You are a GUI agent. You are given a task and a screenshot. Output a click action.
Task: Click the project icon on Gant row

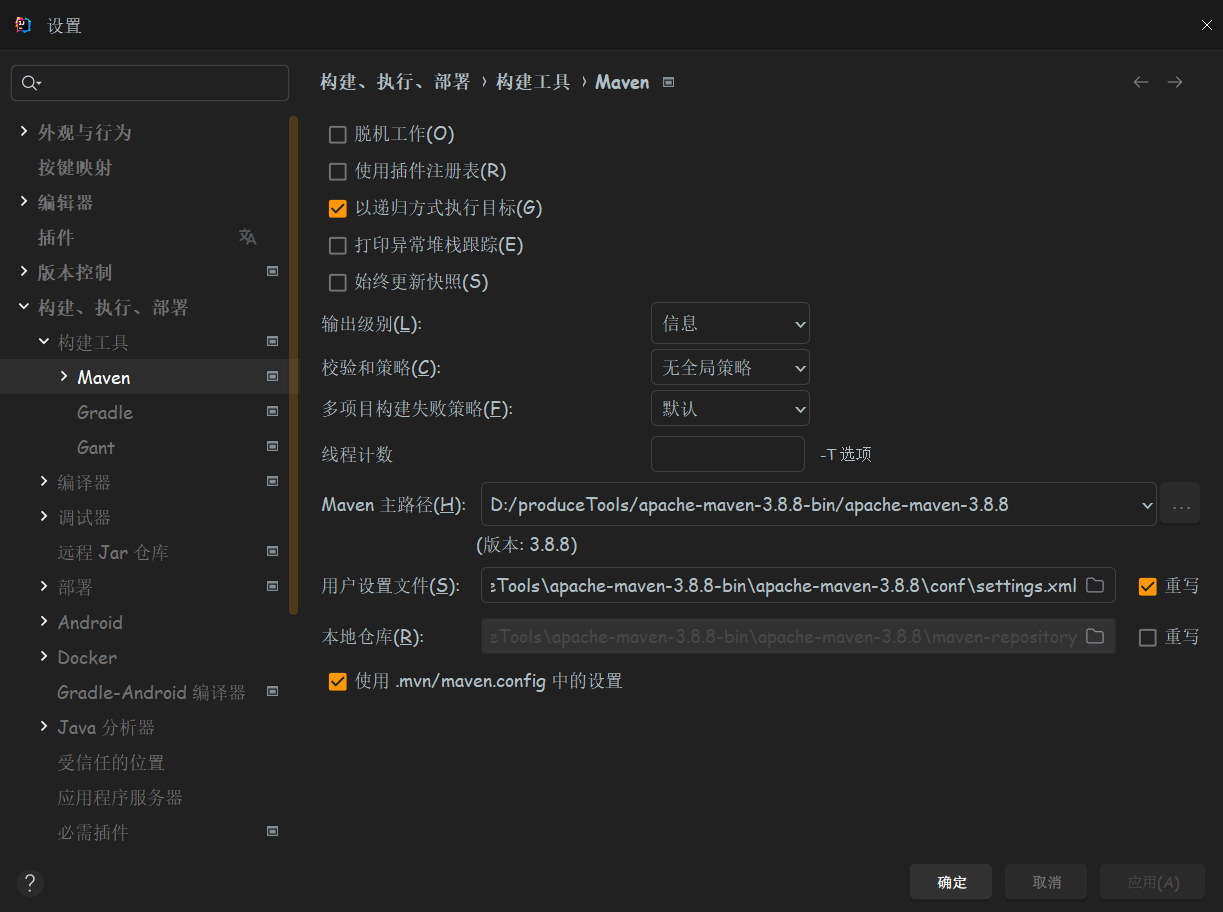[x=272, y=446]
